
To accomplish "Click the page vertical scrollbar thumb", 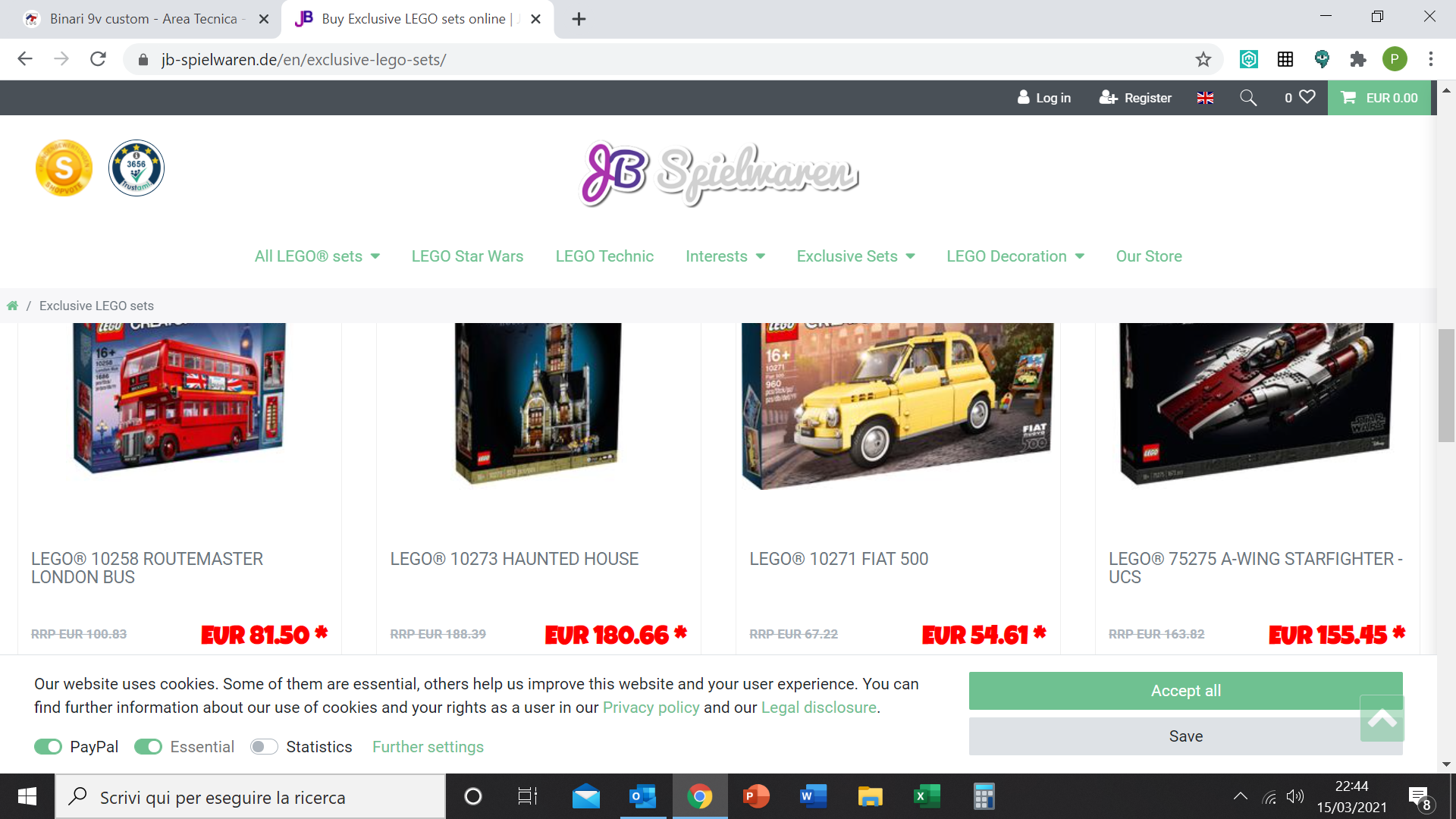I will click(x=1446, y=385).
